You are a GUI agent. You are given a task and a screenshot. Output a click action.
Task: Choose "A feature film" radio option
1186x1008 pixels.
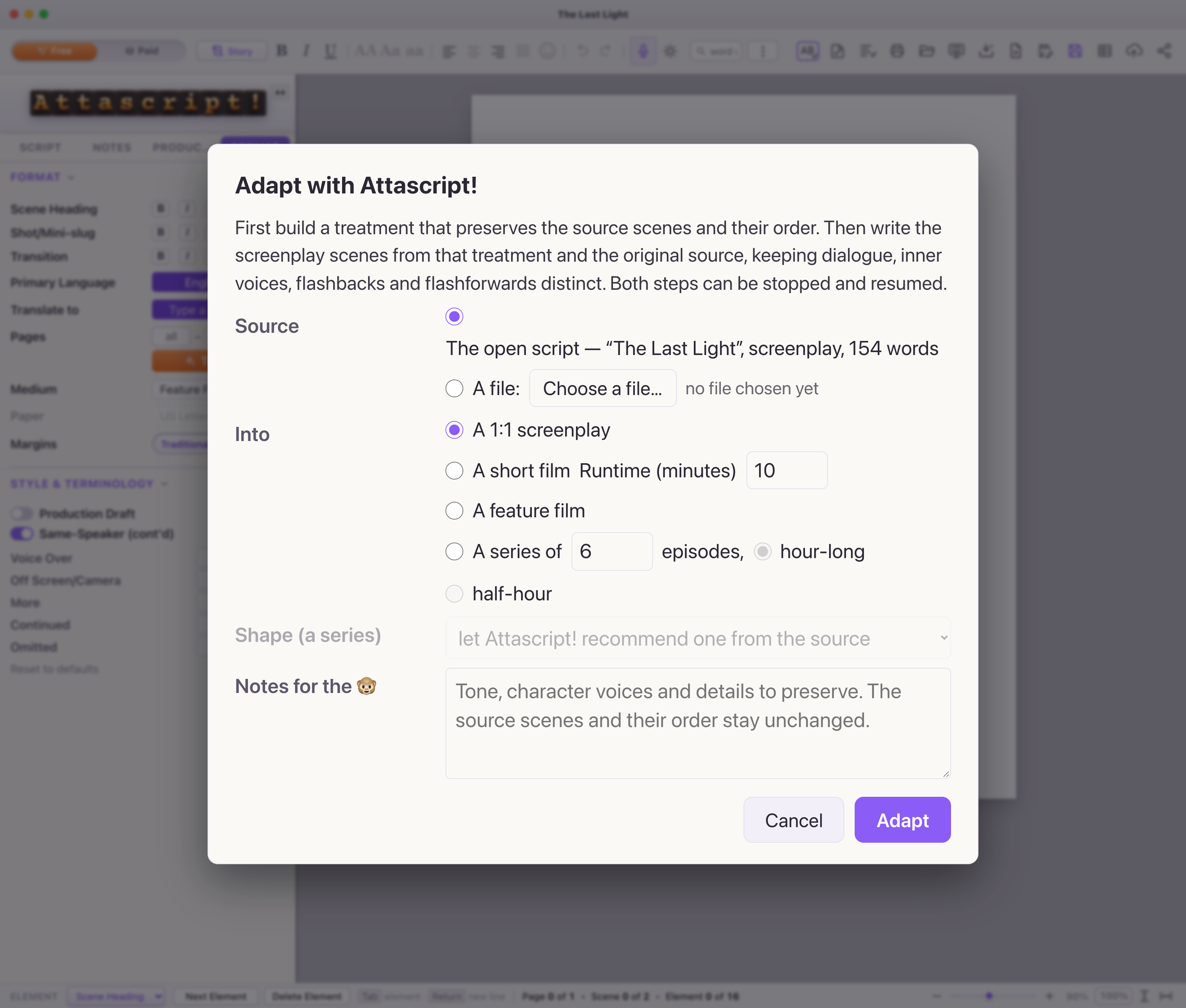click(x=454, y=511)
